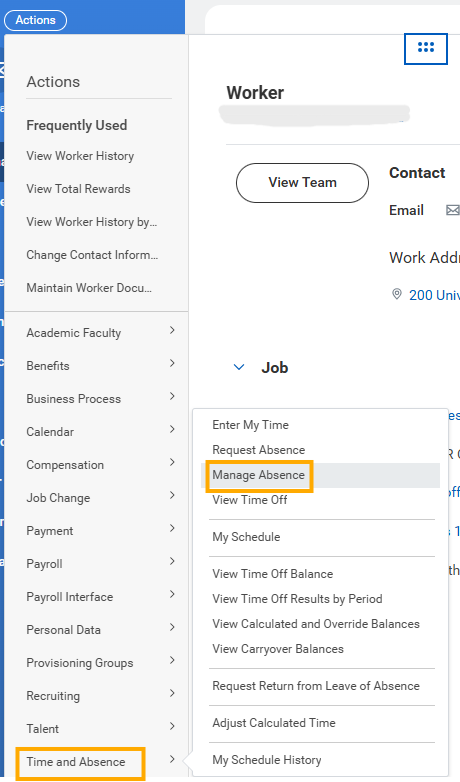This screenshot has width=460, height=782.
Task: Expand the Time and Absence submenu arrow
Action: pyautogui.click(x=172, y=760)
